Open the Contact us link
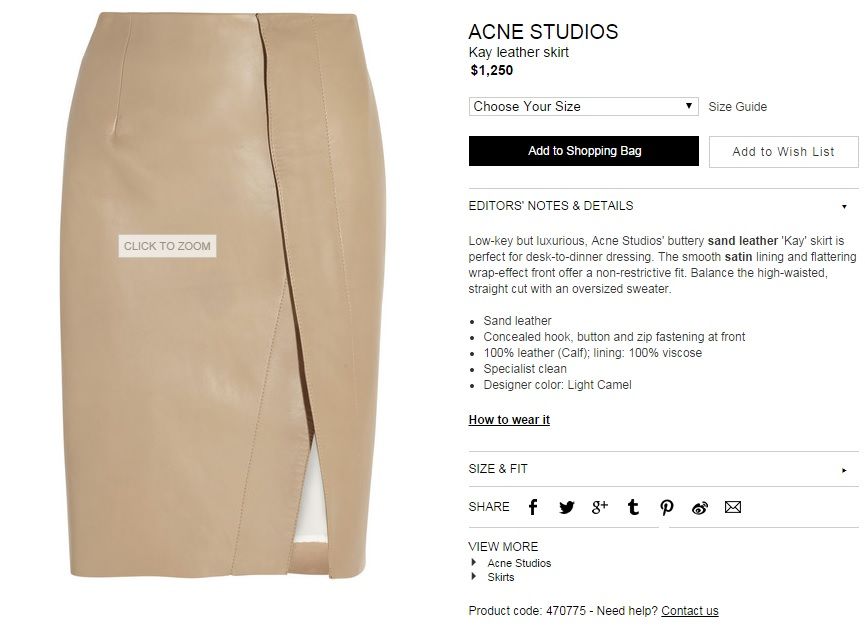Image resolution: width=865 pixels, height=627 pixels. point(690,611)
